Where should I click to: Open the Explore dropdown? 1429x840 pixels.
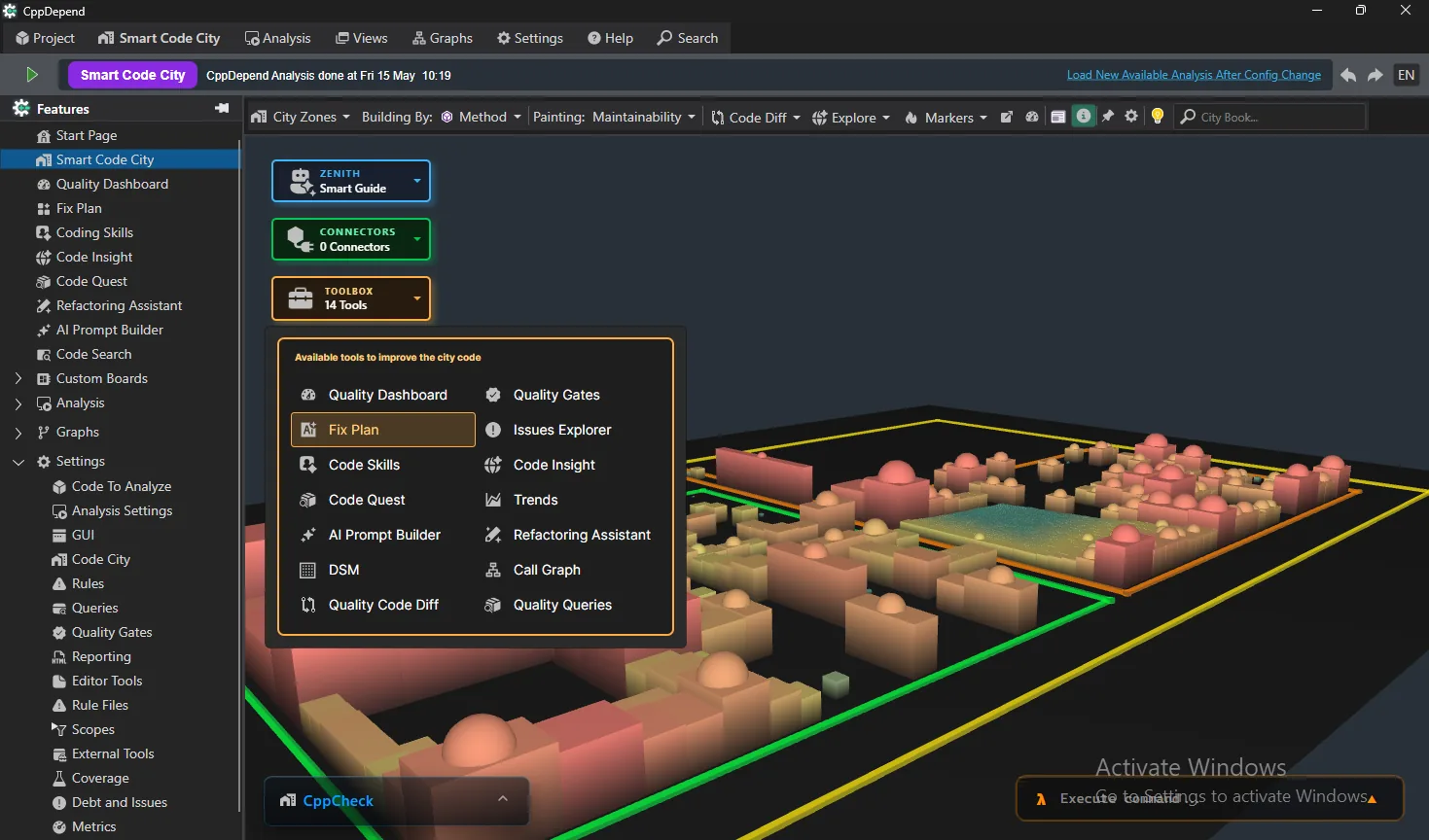pos(851,117)
